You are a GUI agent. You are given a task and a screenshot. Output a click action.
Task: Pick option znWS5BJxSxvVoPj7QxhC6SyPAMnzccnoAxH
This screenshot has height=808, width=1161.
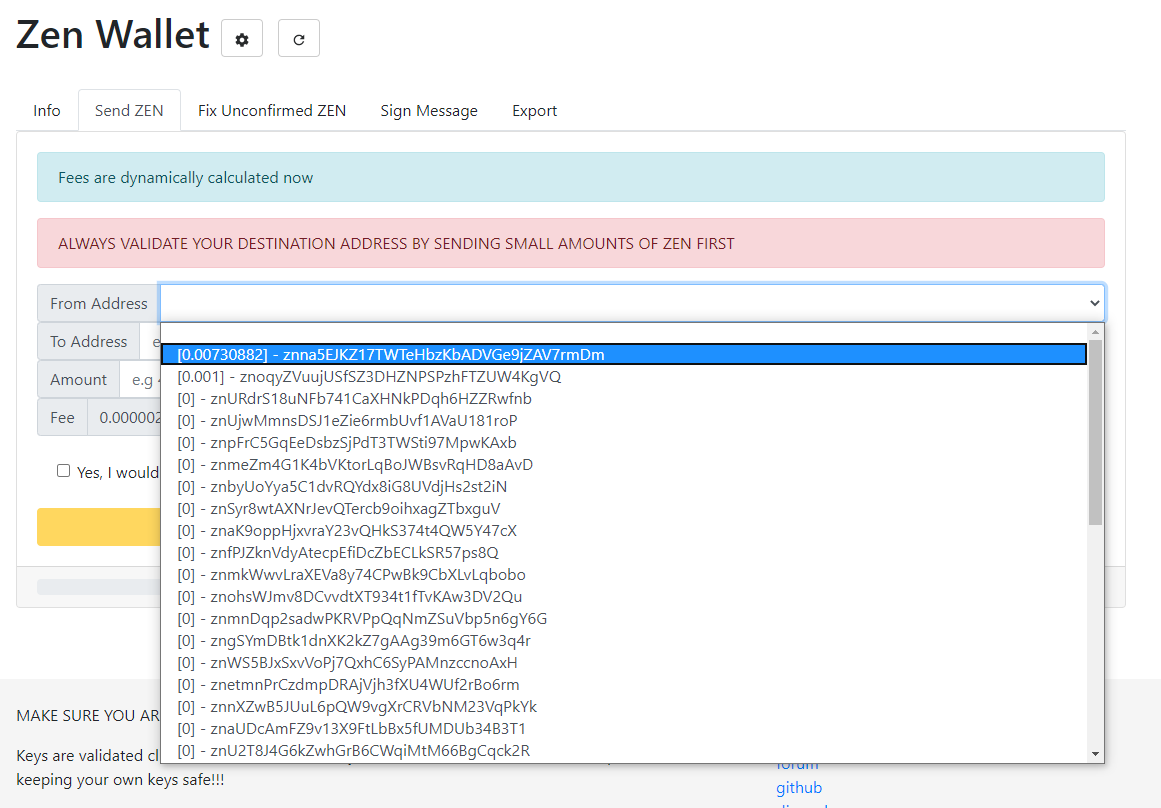click(x=623, y=662)
